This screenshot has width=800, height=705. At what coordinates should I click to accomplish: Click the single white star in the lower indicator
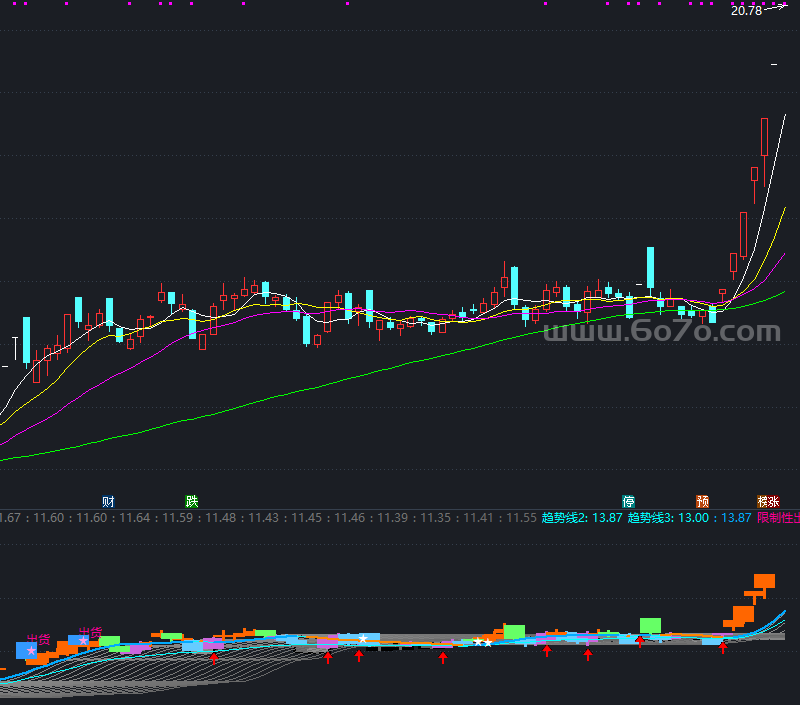tap(363, 639)
